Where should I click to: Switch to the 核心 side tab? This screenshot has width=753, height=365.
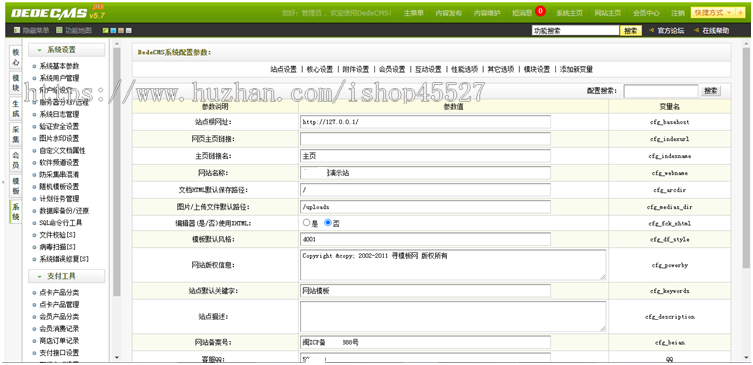tap(16, 57)
